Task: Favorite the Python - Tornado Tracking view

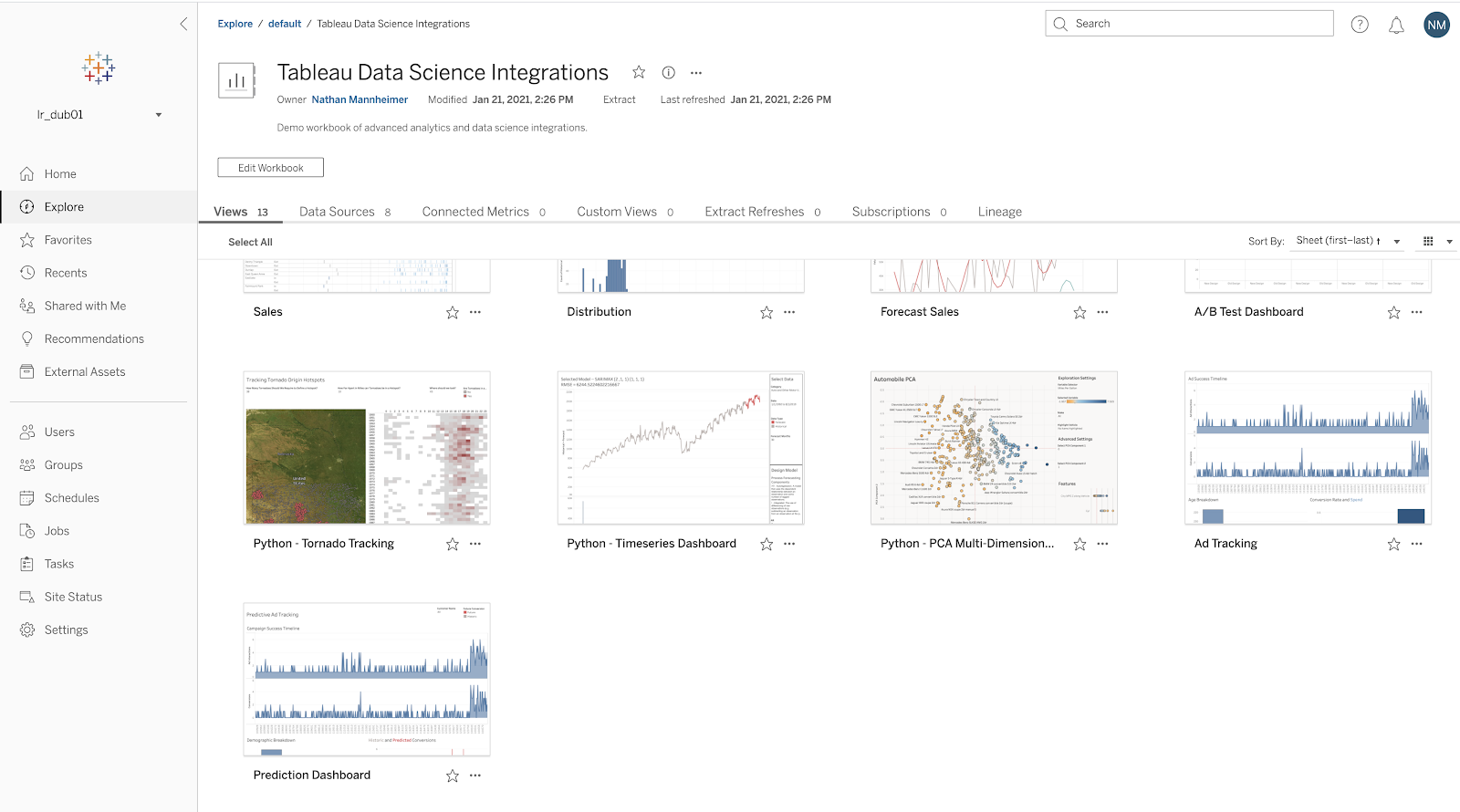Action: pos(453,544)
